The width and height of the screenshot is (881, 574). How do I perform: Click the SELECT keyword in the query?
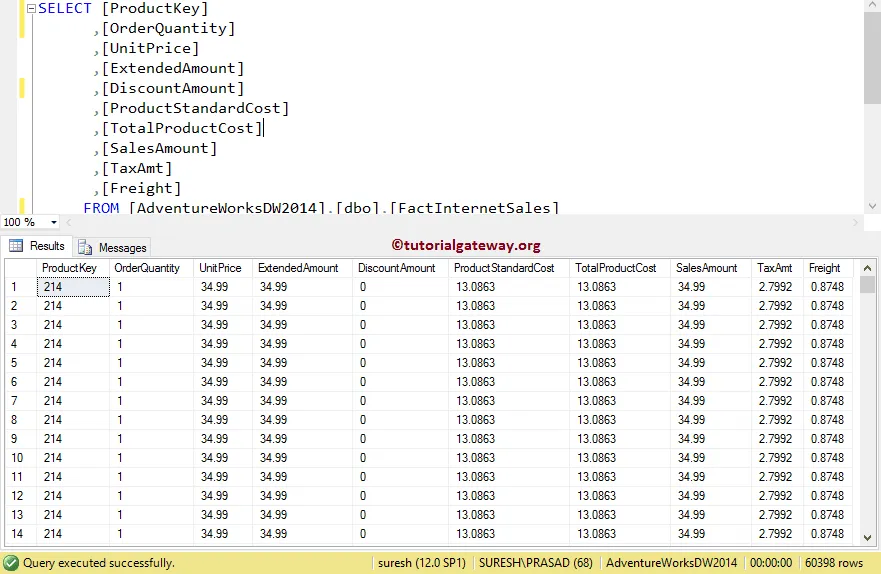point(65,8)
